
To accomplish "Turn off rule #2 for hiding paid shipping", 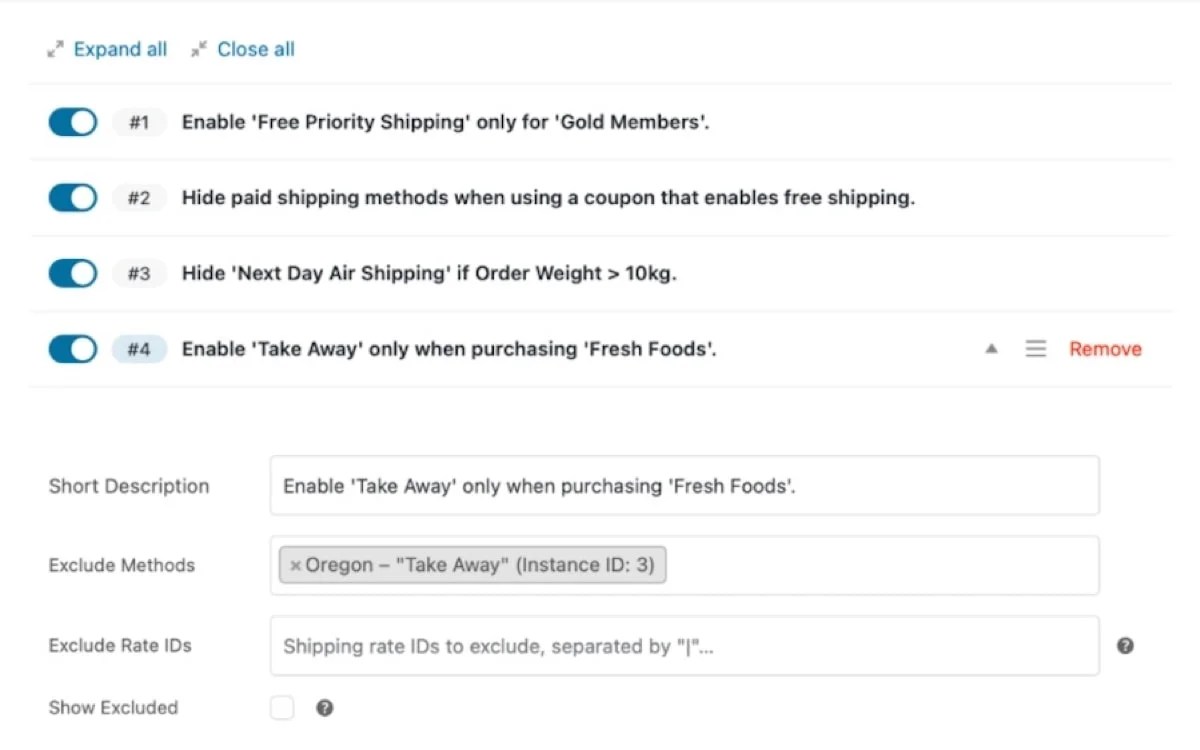I will tap(71, 197).
